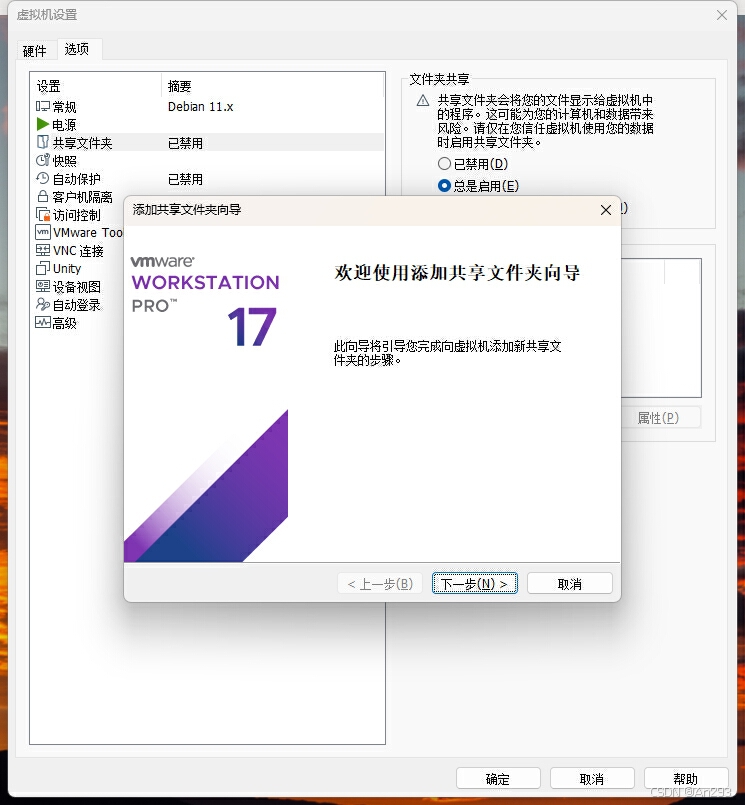Select the 电源 setting label
745x805 pixels.
pyautogui.click(x=64, y=125)
